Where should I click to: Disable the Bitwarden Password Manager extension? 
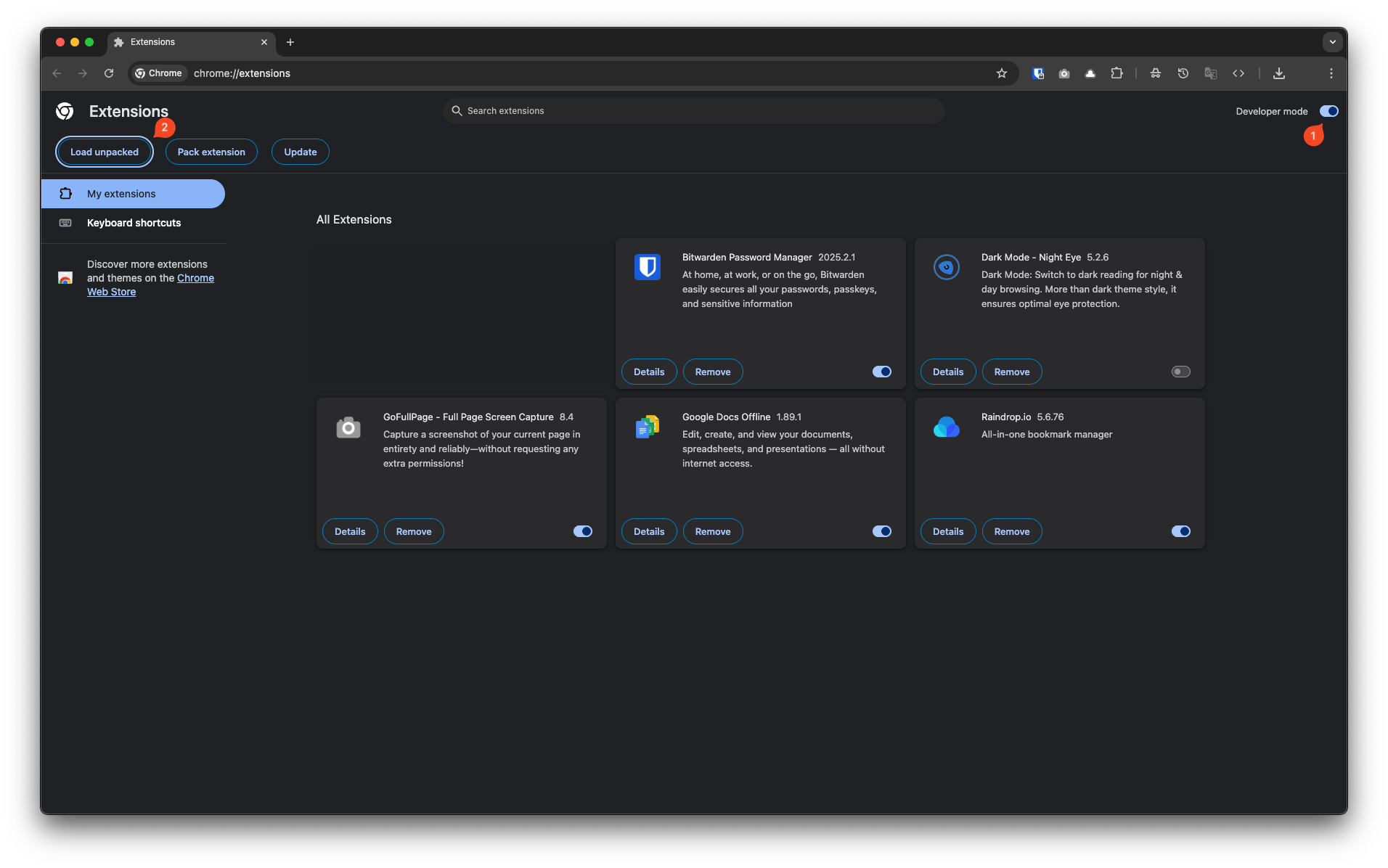(882, 372)
